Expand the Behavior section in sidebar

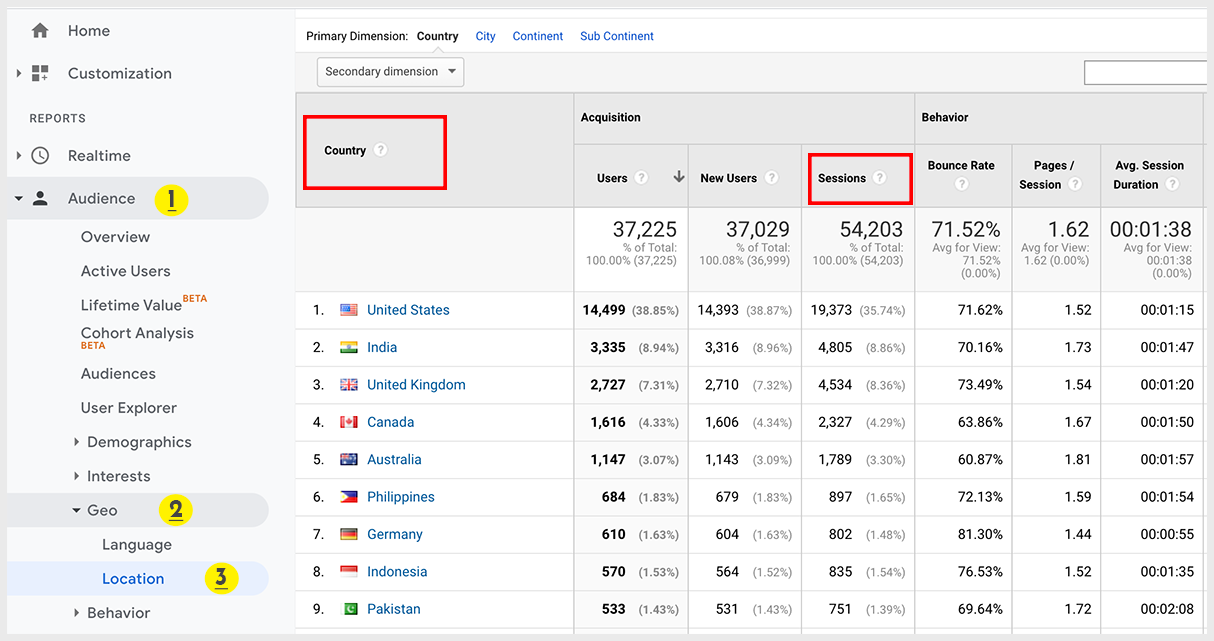(x=78, y=613)
